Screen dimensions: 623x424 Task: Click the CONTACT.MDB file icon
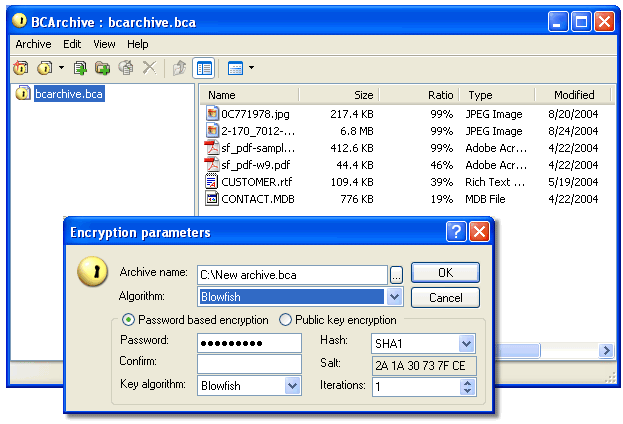pos(212,198)
